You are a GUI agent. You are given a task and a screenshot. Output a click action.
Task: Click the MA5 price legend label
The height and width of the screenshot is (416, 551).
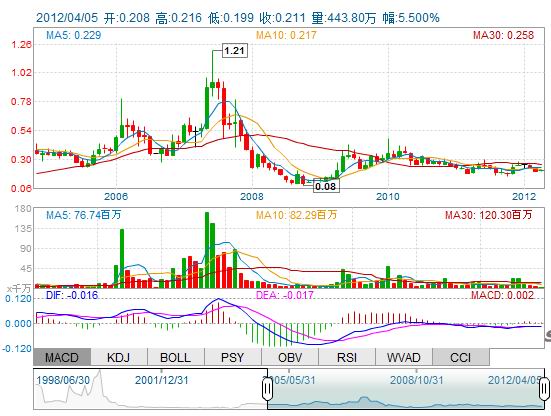coord(73,35)
